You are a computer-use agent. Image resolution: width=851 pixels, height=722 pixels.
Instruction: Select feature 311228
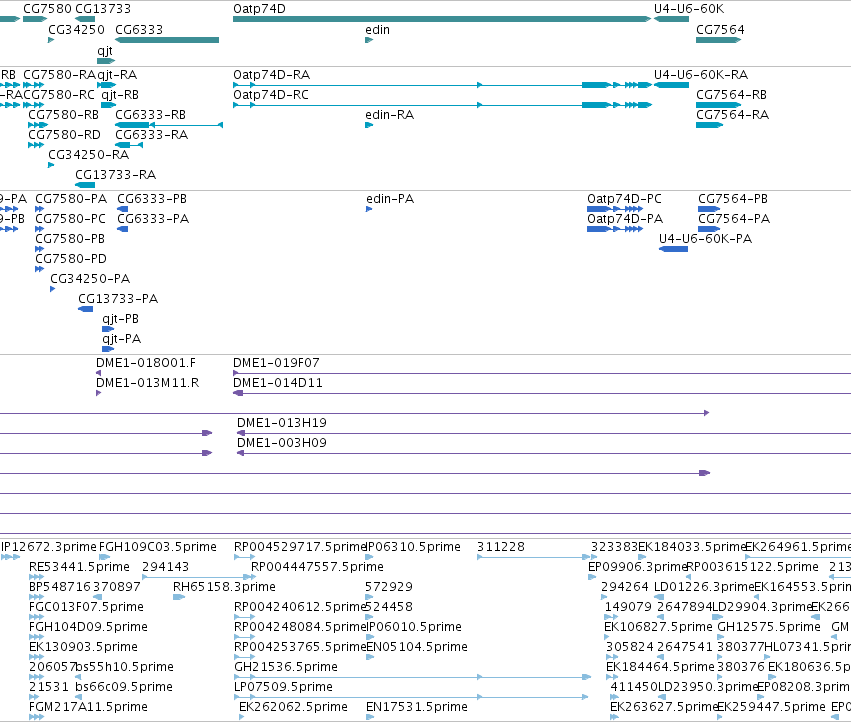tap(534, 557)
